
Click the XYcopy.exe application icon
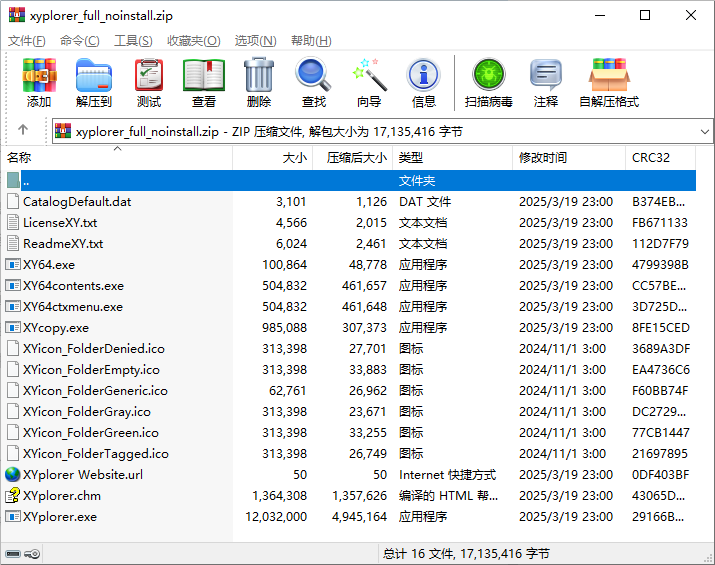13,327
